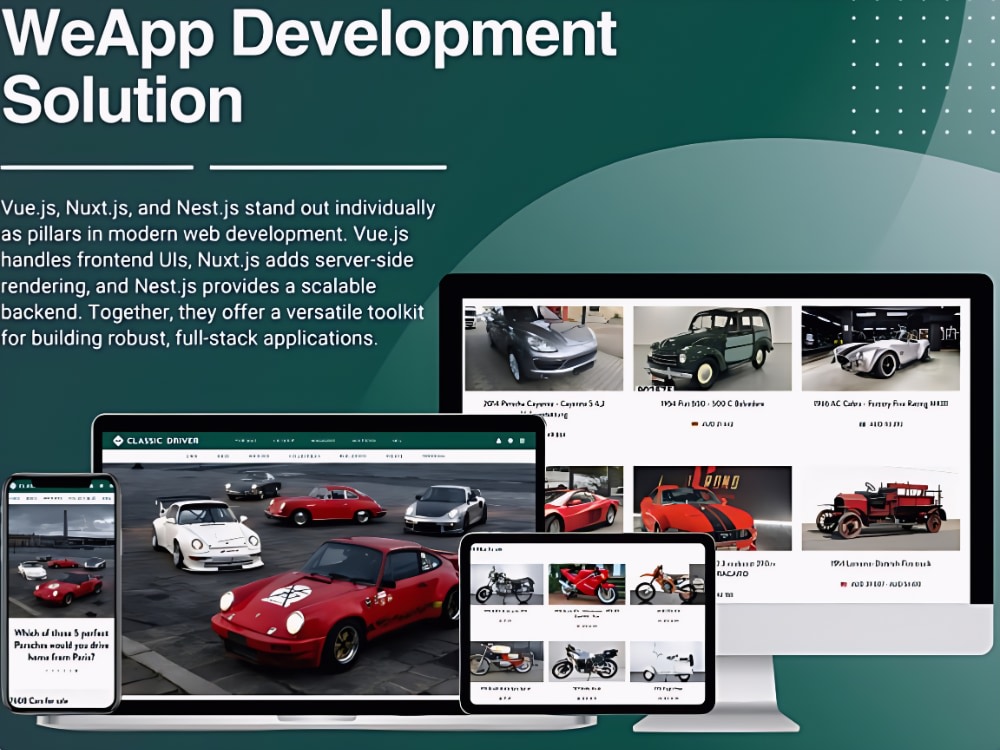This screenshot has width=1000, height=750.
Task: Open the black motorcycle thumbnail on the tablet
Action: 507,584
